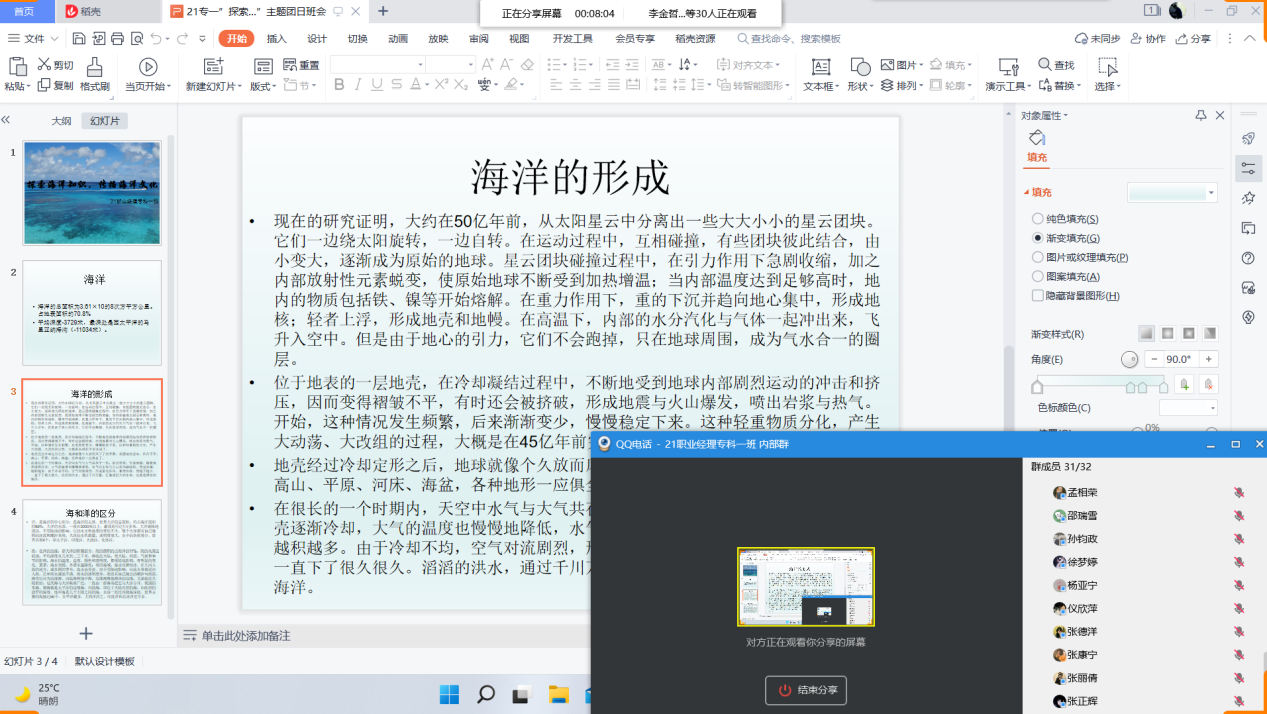This screenshot has height=714, width=1267.
Task: Choose picture or texture fill (图片或纹理填充)
Action: click(1038, 257)
